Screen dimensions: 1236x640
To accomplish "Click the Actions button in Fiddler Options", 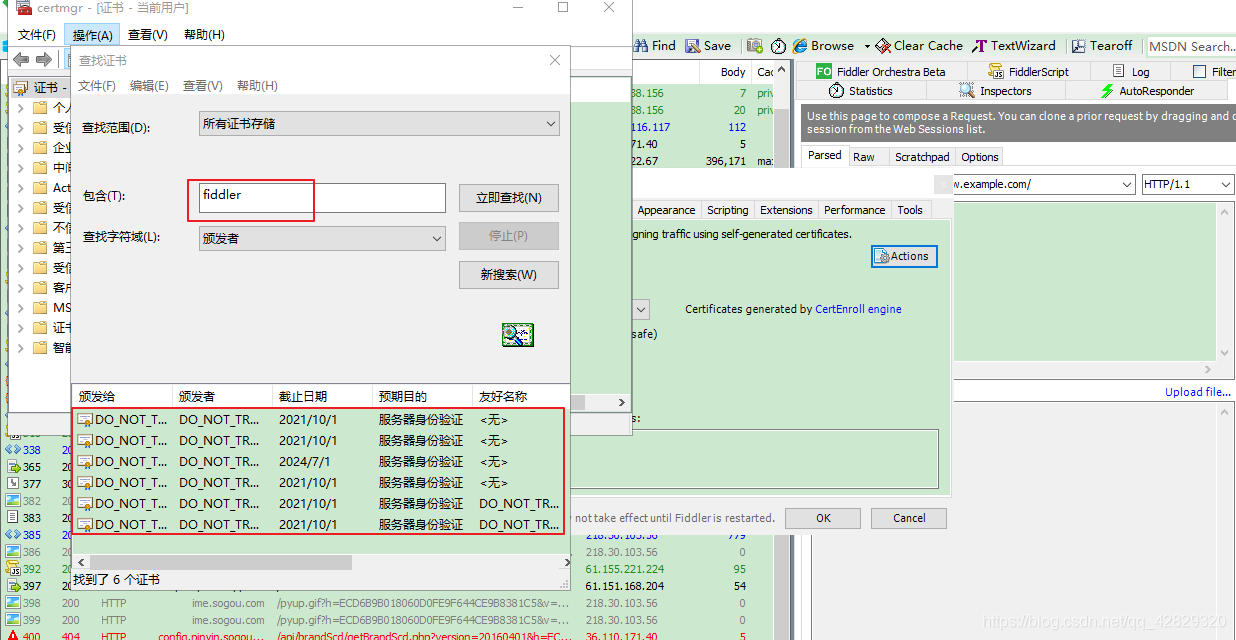I will click(904, 256).
